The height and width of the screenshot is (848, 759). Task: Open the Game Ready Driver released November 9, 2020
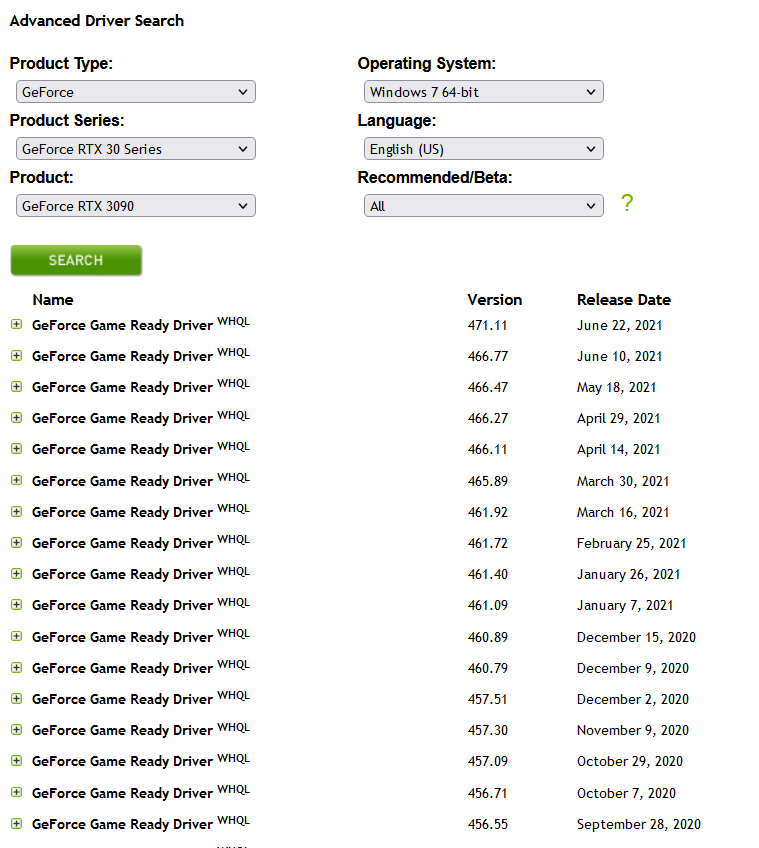coord(122,730)
